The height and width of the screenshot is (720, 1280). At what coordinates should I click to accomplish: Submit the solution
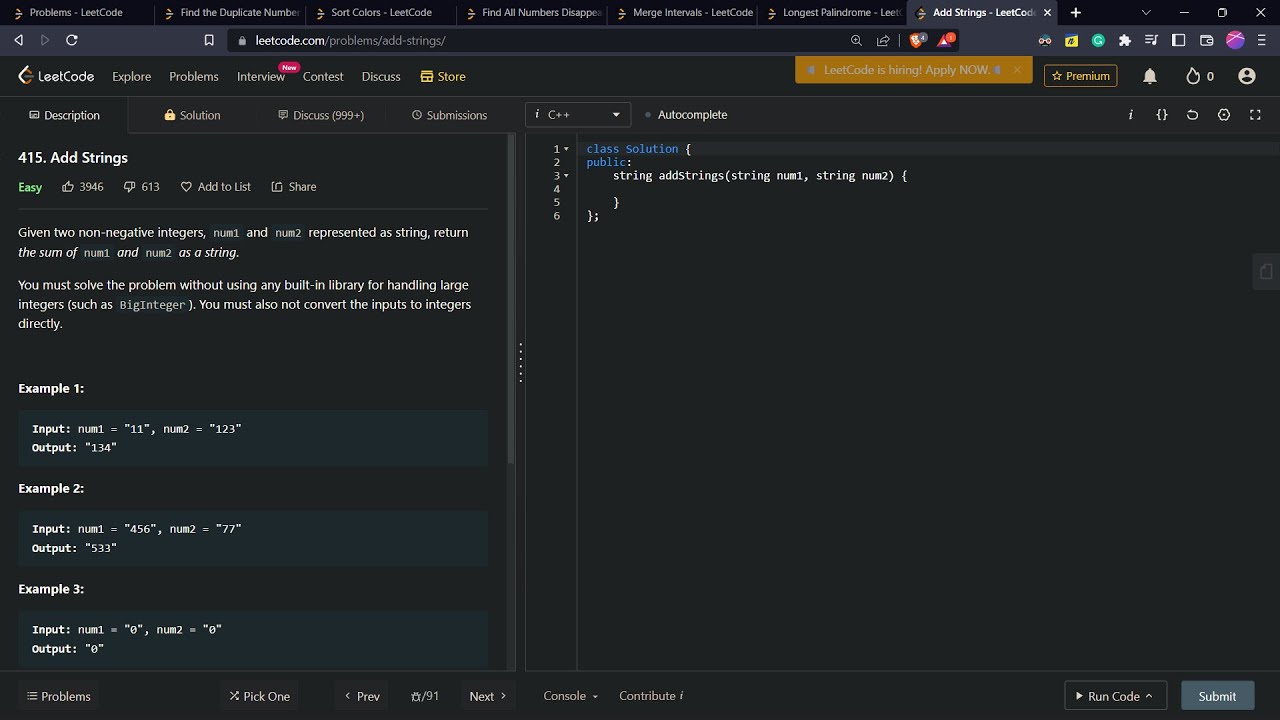(x=1216, y=696)
